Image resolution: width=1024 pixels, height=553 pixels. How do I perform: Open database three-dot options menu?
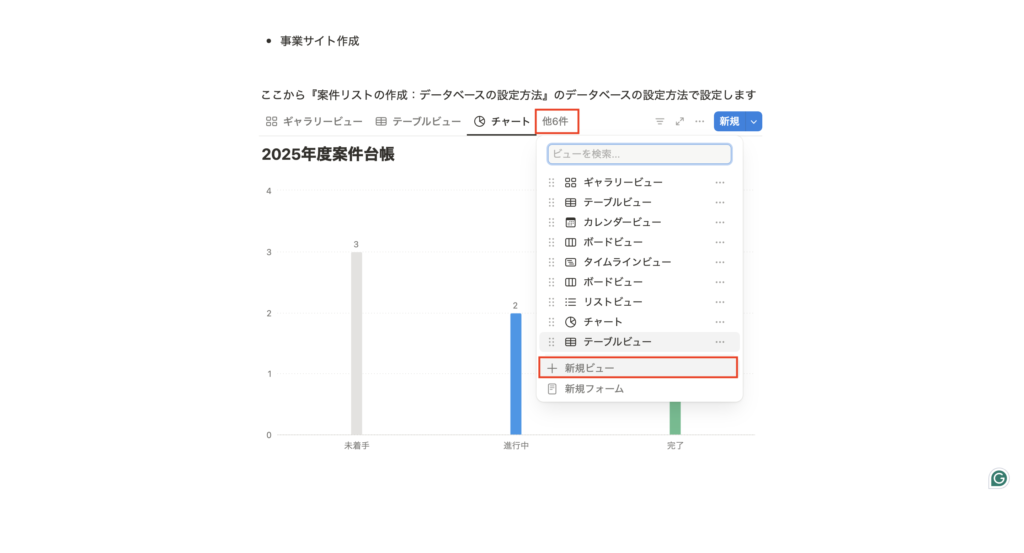(x=700, y=121)
